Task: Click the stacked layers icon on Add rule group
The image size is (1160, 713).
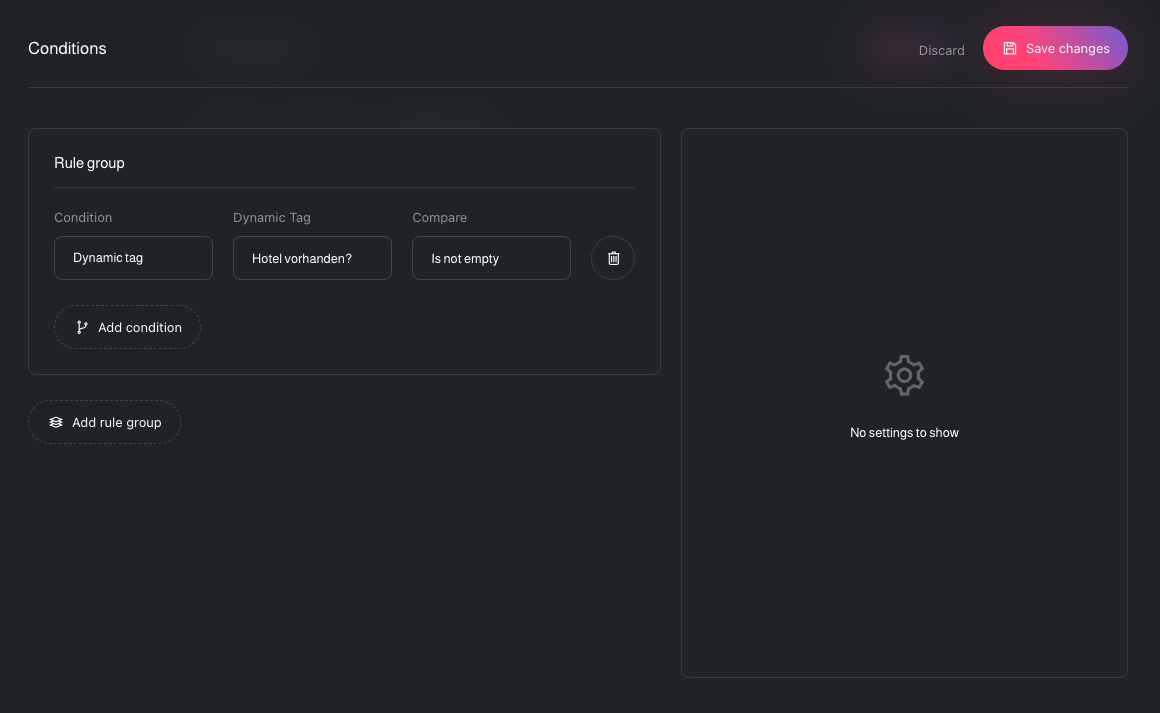Action: pyautogui.click(x=55, y=422)
